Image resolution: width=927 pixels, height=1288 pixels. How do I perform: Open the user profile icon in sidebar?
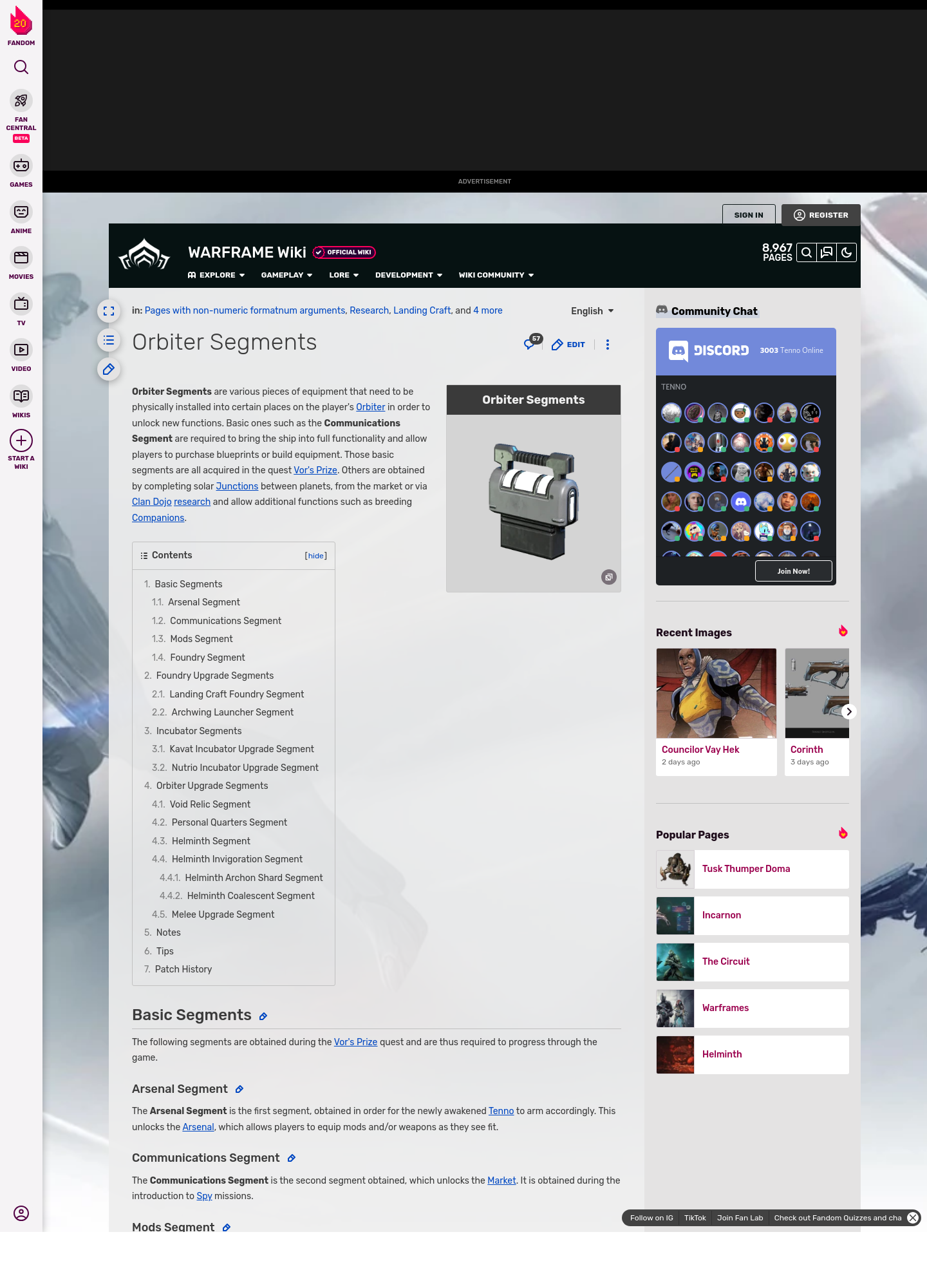[x=21, y=1213]
